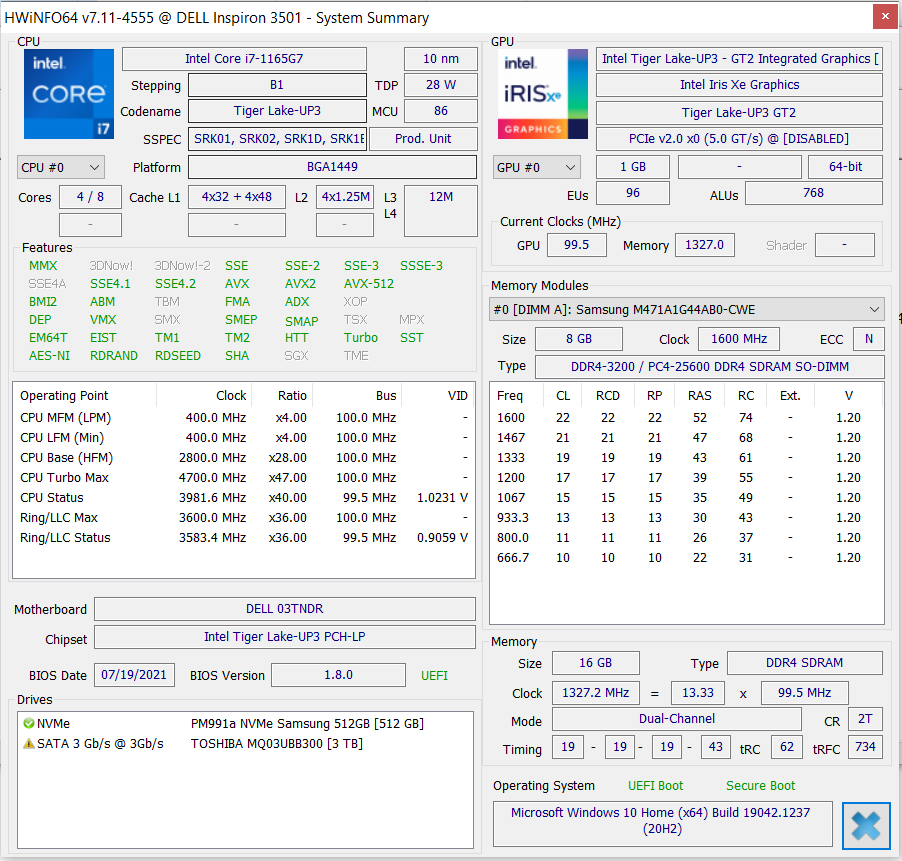
Task: Close the System Summary window
Action: click(885, 17)
